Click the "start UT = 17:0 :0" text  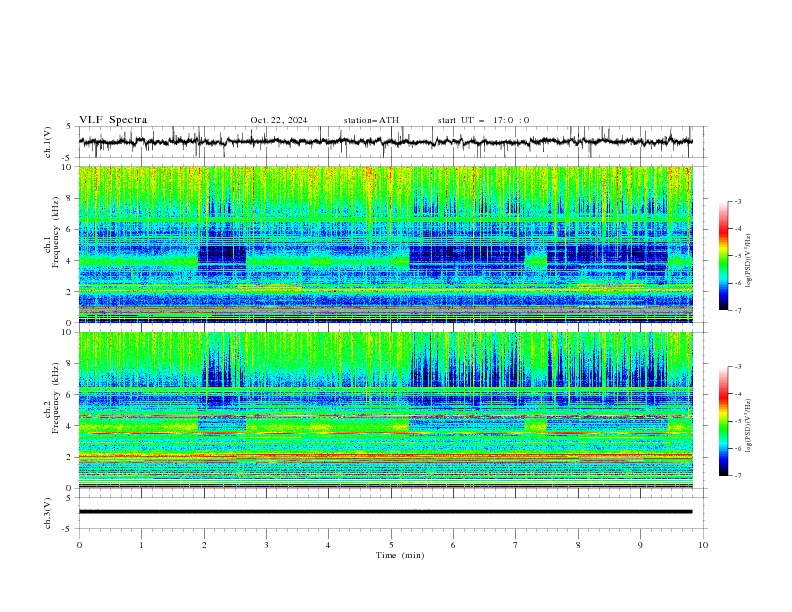tap(483, 120)
